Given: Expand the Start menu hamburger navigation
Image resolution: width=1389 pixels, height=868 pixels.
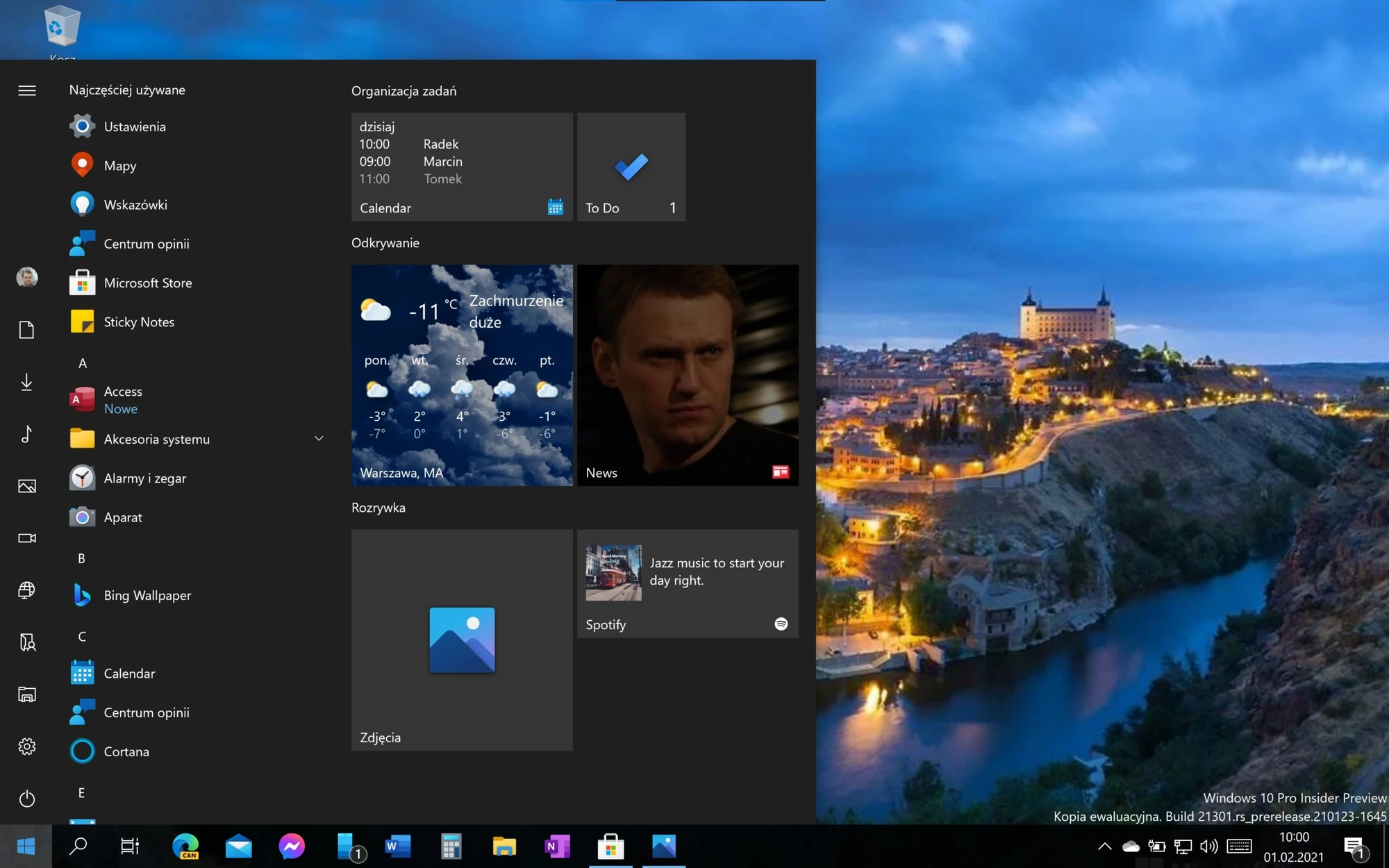Looking at the screenshot, I should 26,90.
